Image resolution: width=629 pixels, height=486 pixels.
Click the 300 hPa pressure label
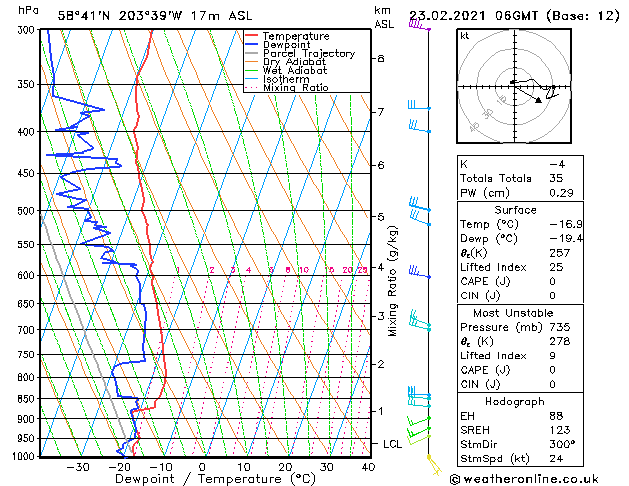click(27, 30)
